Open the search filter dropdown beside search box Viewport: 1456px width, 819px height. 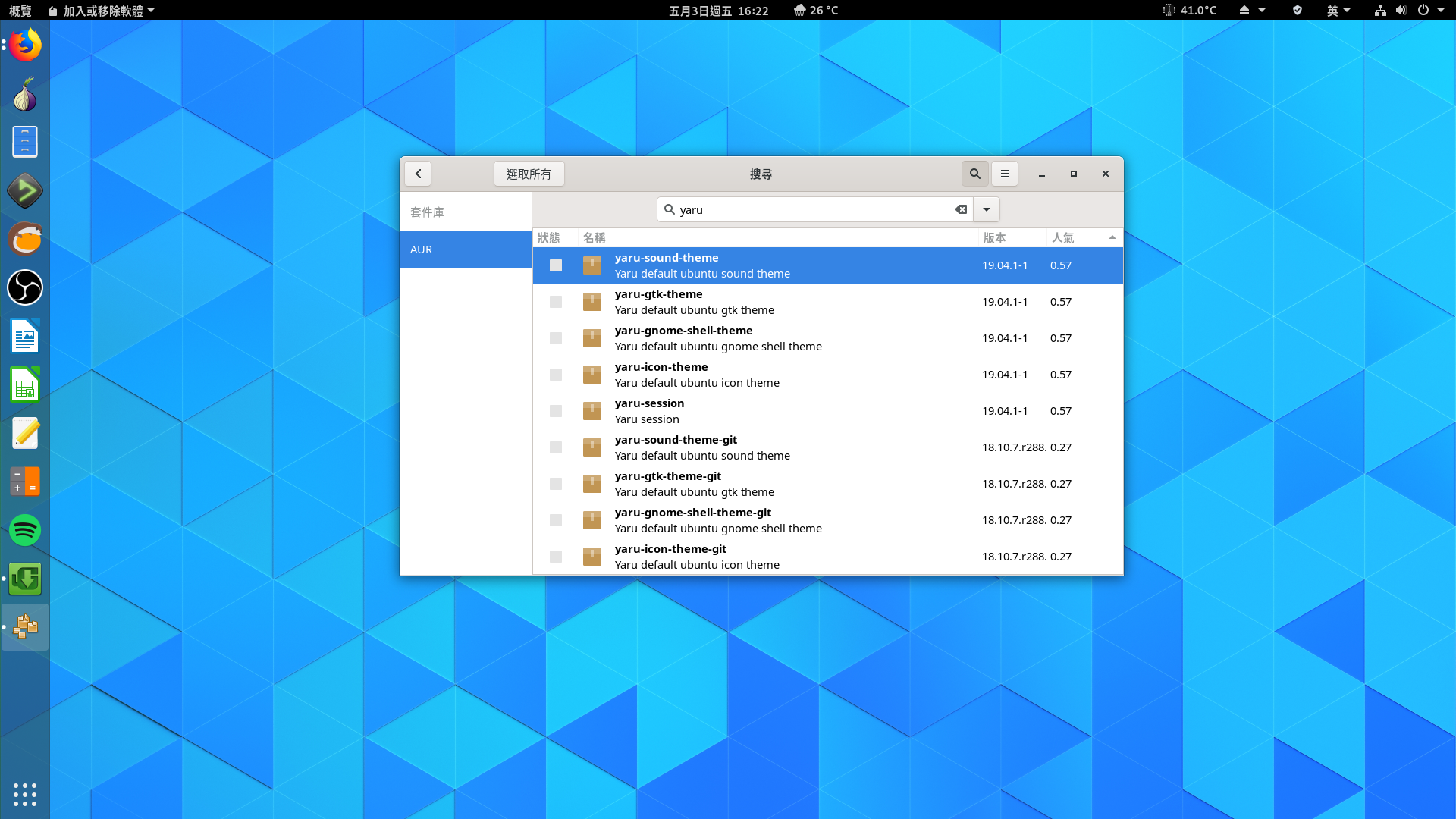[986, 209]
